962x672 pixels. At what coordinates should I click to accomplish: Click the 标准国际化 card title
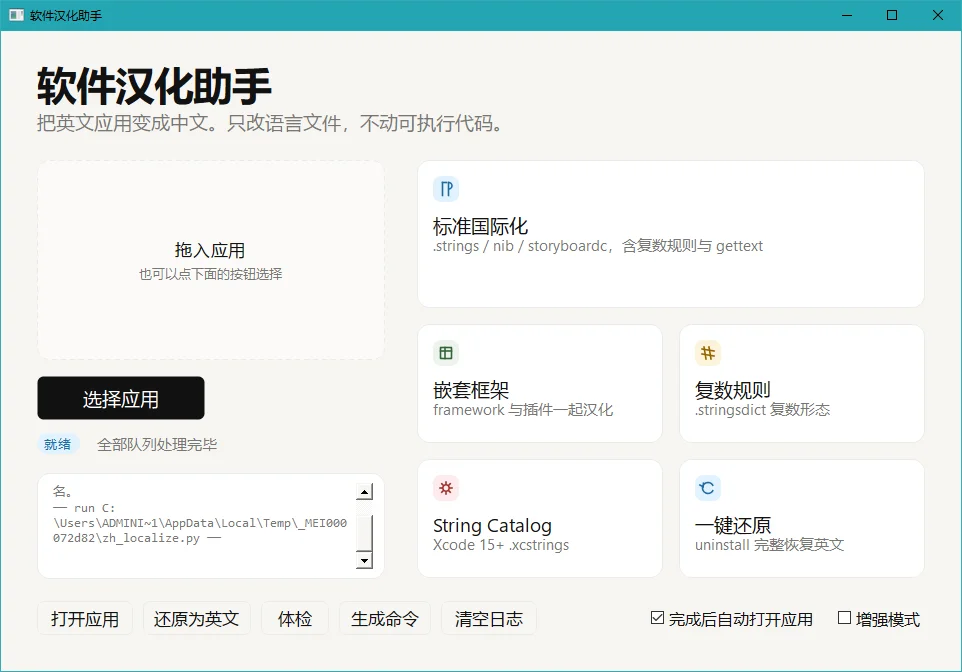[x=480, y=226]
